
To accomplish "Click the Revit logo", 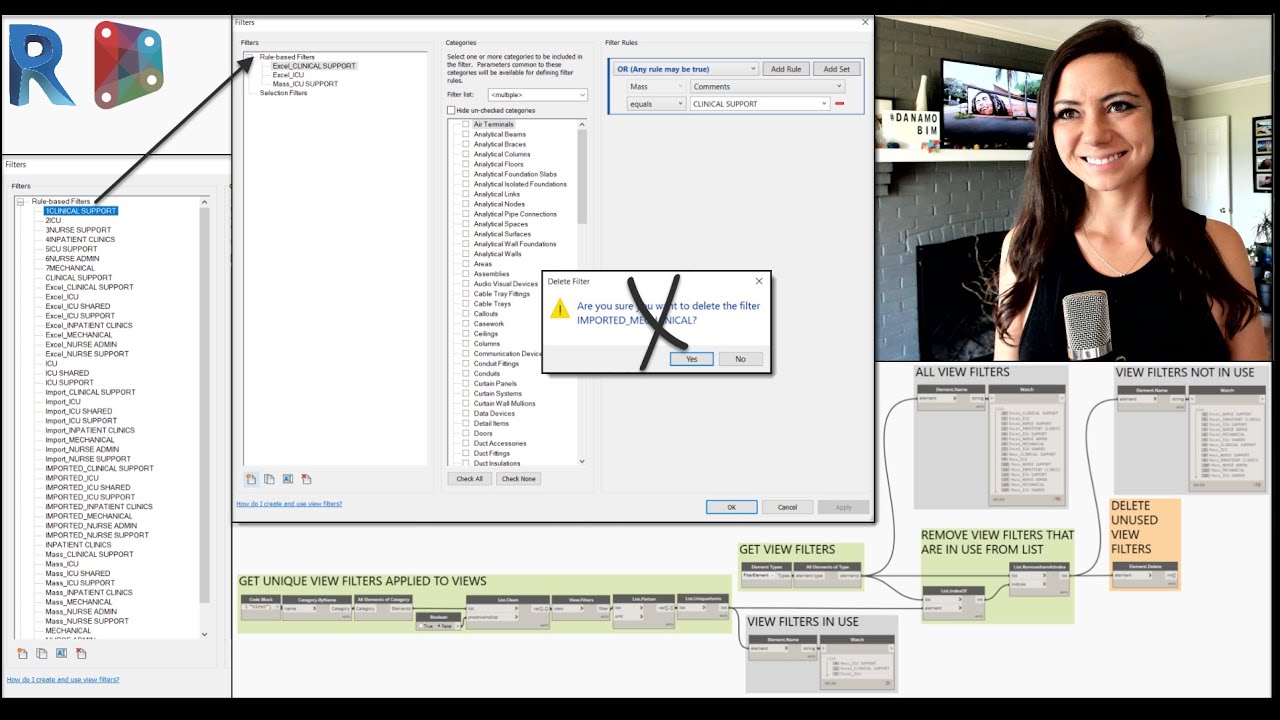I will pyautogui.click(x=42, y=66).
